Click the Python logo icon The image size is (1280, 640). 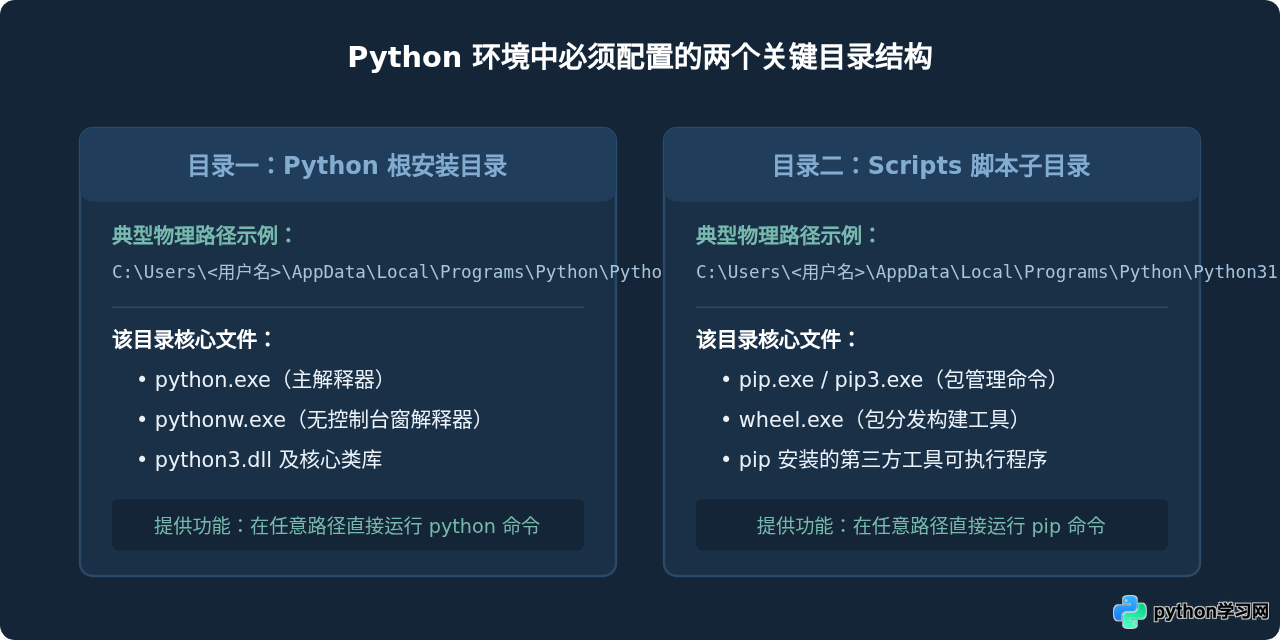1130,612
